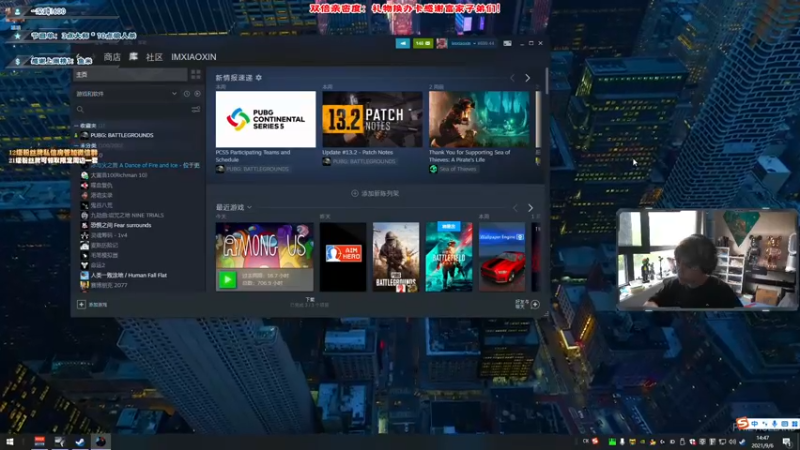Open the Windows Start button

tap(9, 441)
